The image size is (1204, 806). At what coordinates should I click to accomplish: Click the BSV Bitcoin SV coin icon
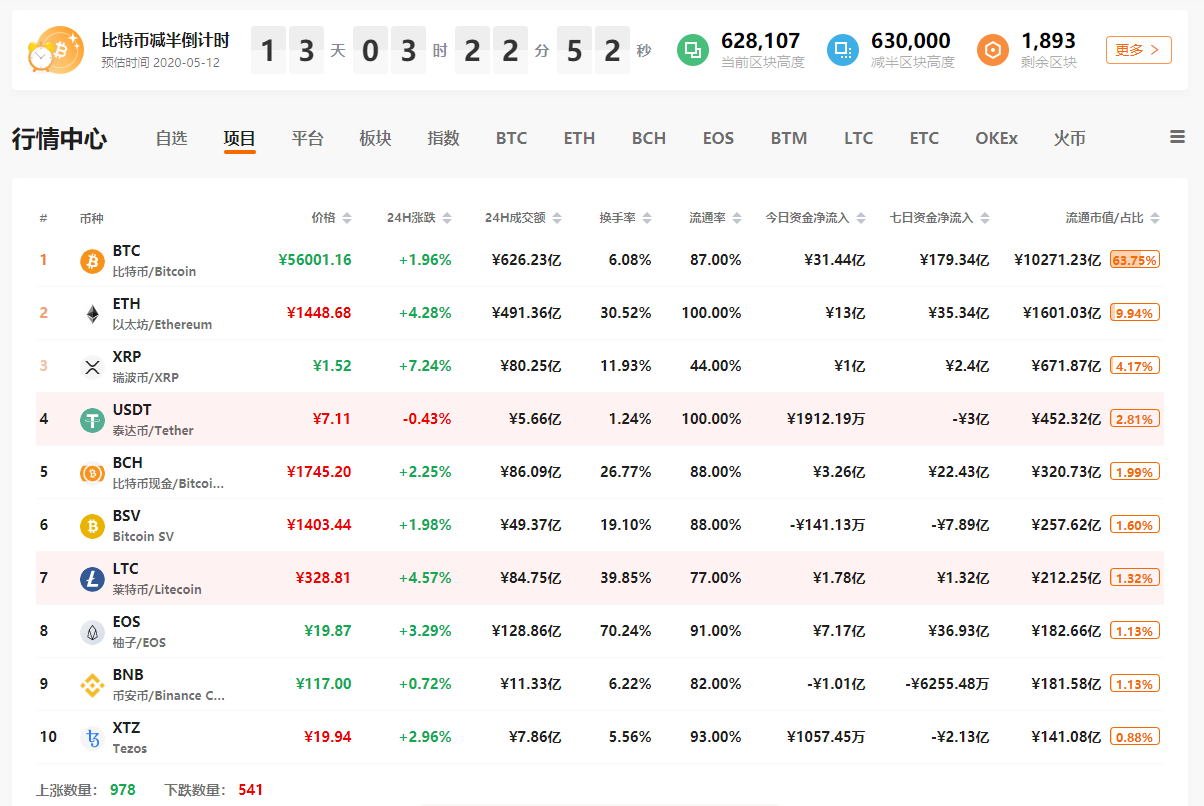(x=92, y=526)
